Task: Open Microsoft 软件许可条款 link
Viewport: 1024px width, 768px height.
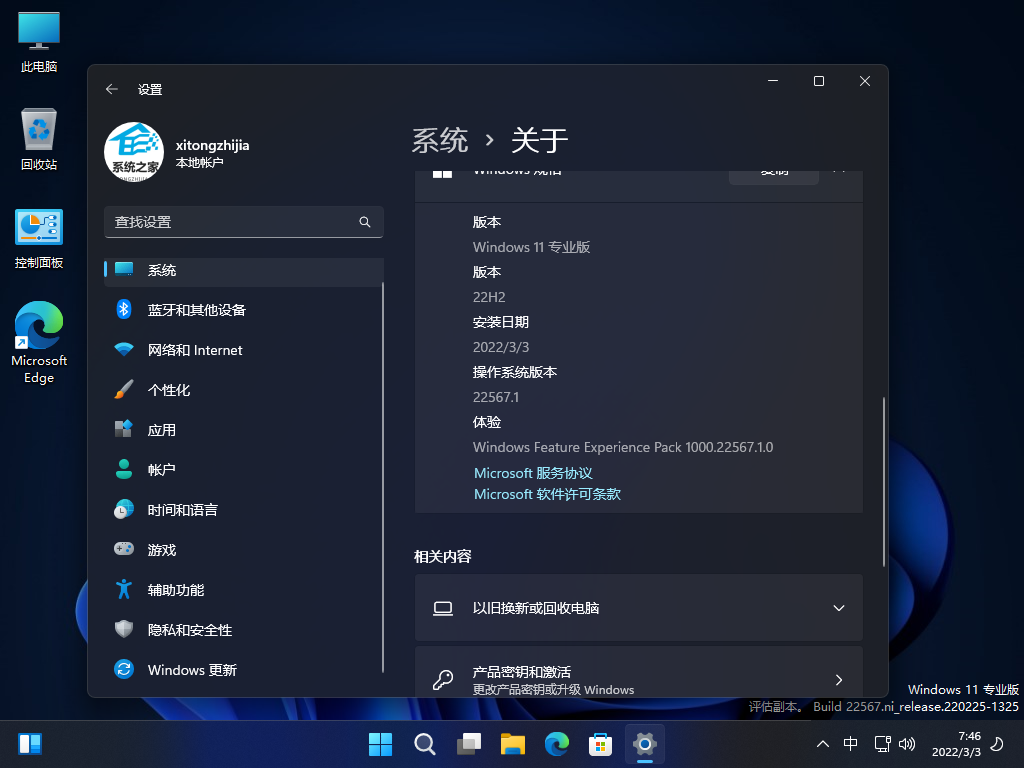Action: pos(547,494)
